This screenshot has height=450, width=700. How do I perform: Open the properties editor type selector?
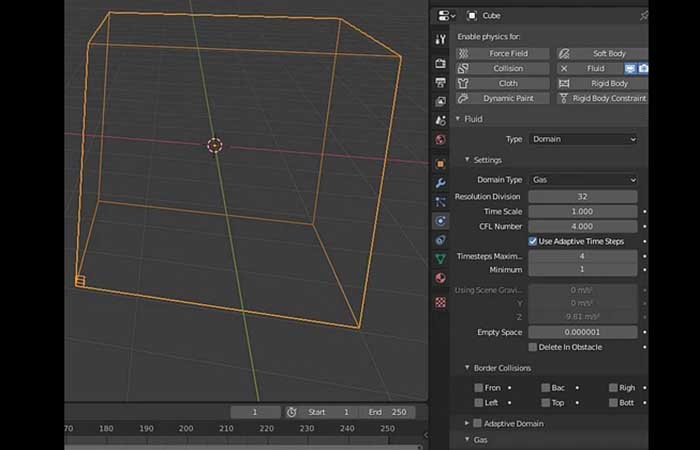coord(446,16)
